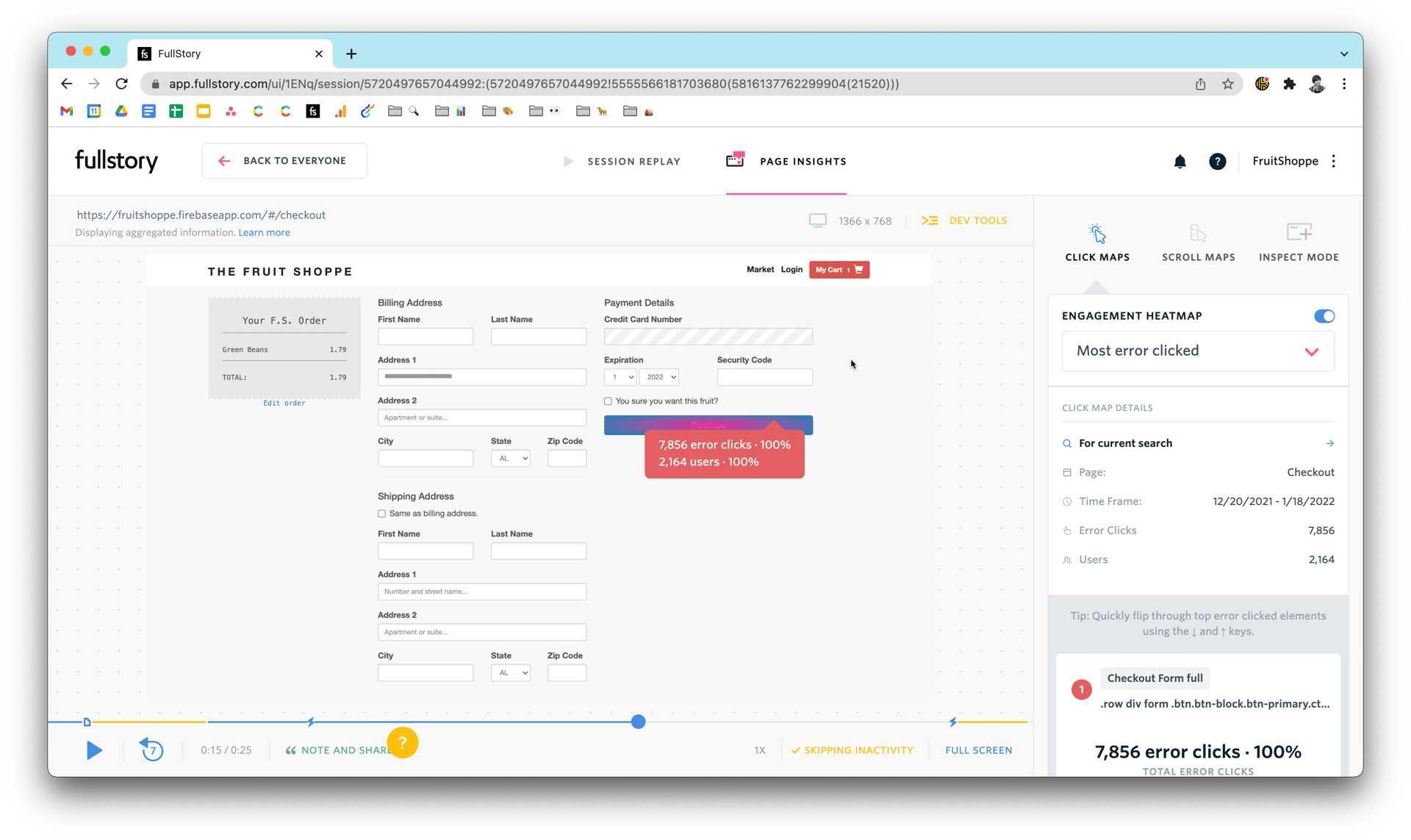The height and width of the screenshot is (840, 1411).
Task: Open the expiration year 2022 dropdown
Action: point(658,376)
